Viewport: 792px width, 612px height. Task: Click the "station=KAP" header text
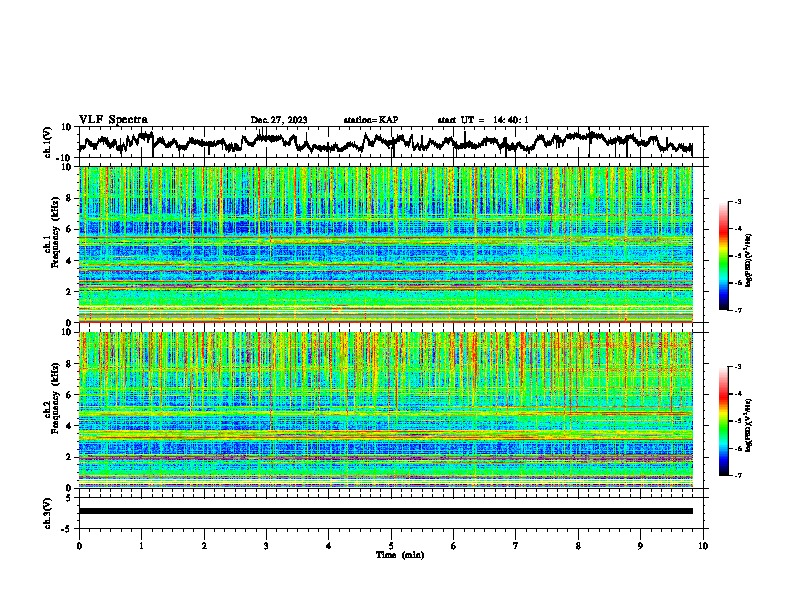coord(371,120)
